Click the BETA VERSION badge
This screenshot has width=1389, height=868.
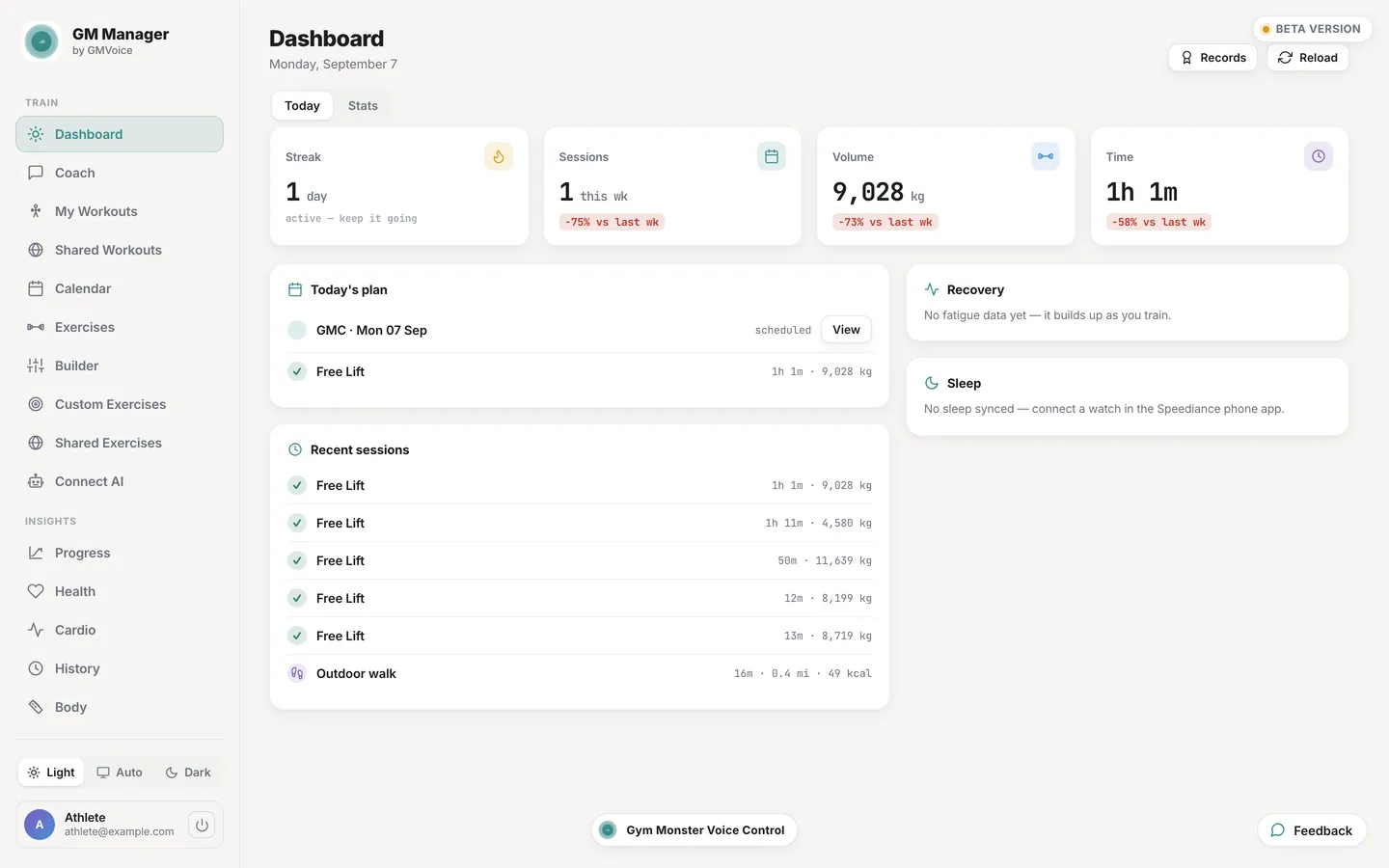[1312, 29]
